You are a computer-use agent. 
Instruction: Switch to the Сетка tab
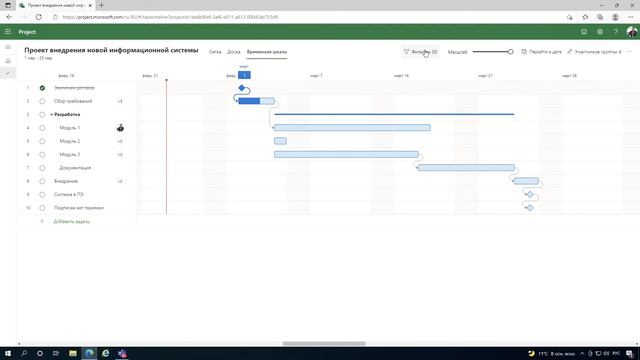[215, 52]
